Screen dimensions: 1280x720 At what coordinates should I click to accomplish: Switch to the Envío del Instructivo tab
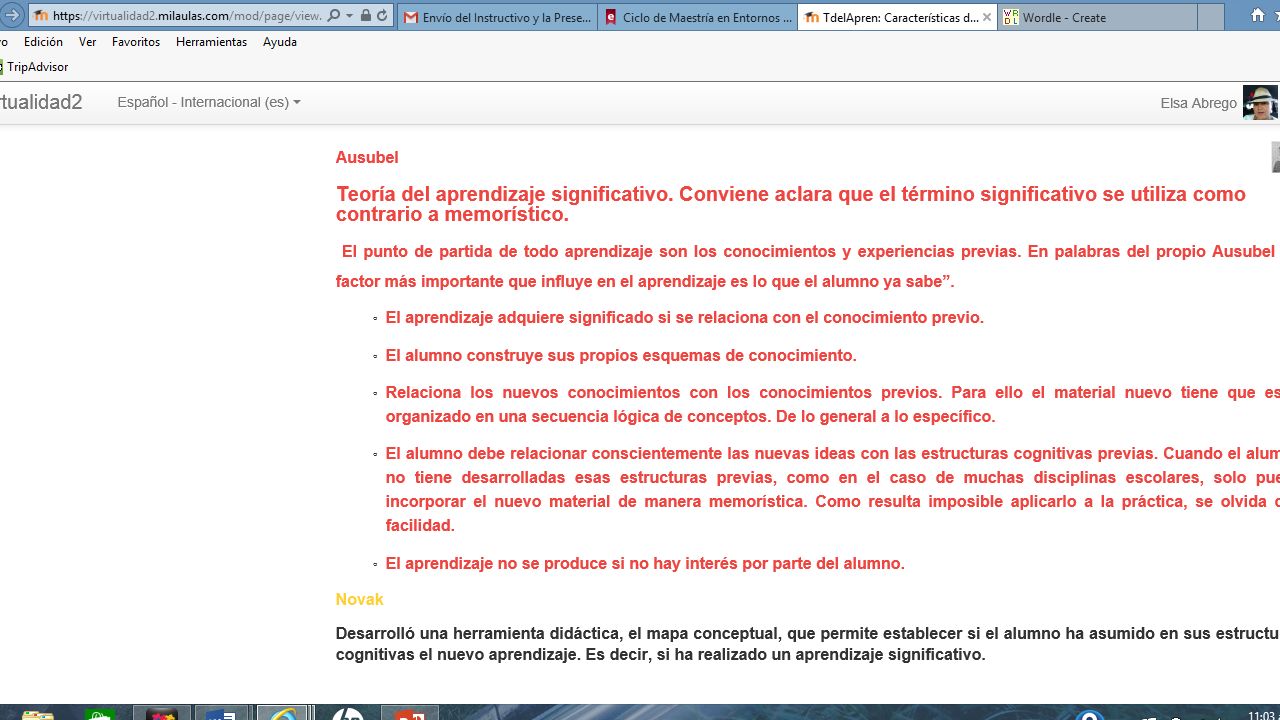click(497, 17)
